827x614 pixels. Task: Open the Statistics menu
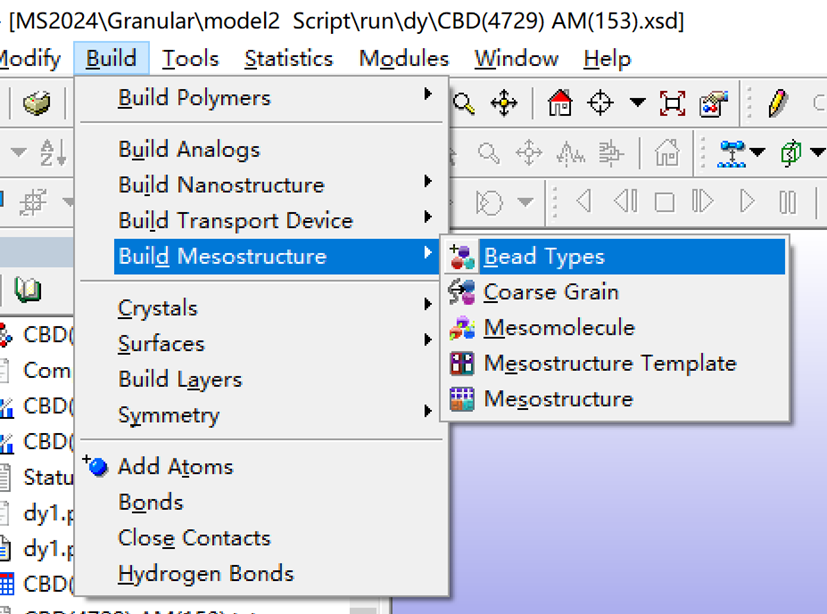pos(289,58)
